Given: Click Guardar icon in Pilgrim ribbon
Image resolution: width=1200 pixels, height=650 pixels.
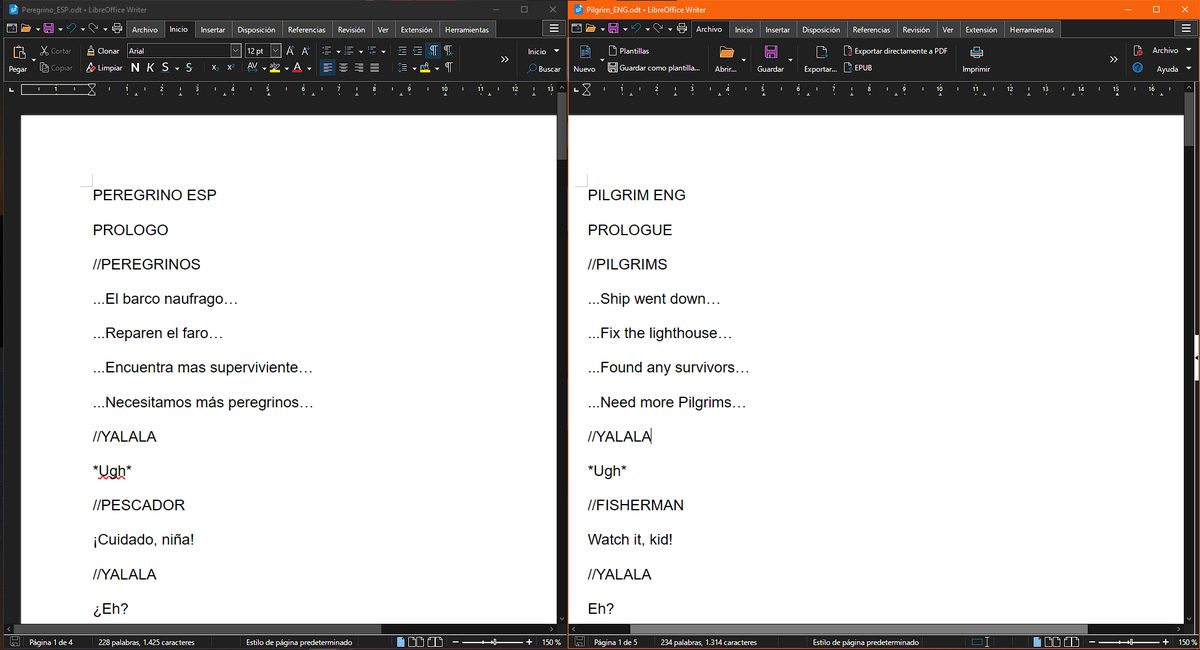Looking at the screenshot, I should [x=770, y=52].
